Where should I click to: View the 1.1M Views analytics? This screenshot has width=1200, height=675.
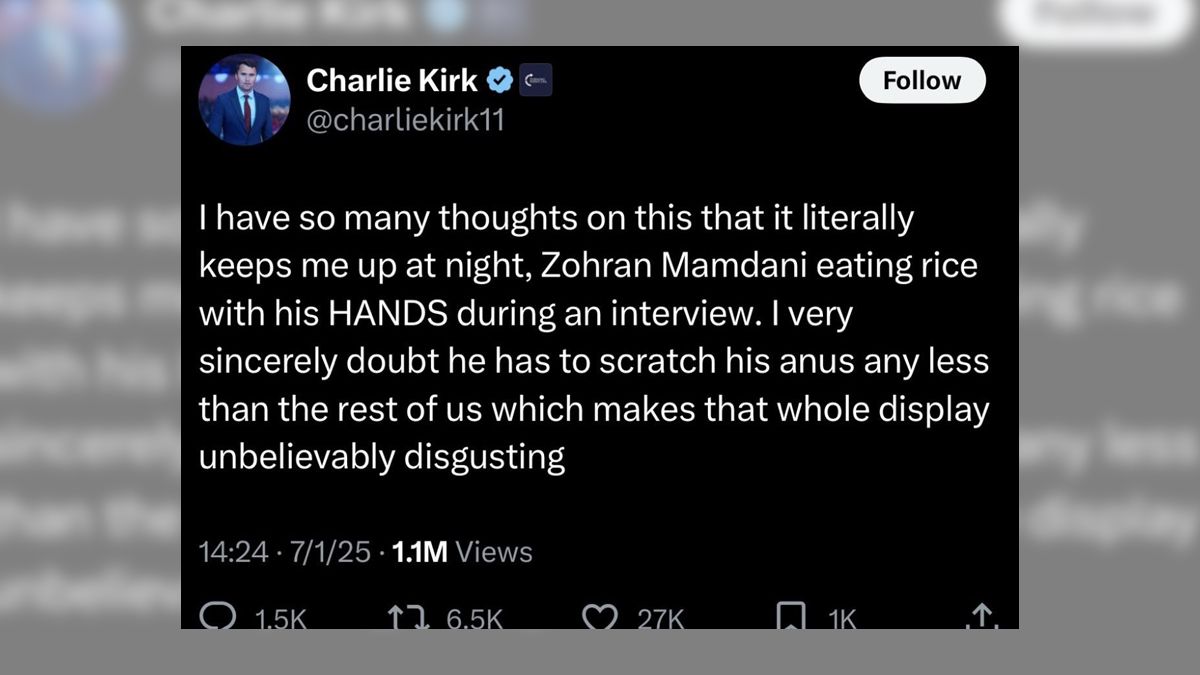(463, 551)
